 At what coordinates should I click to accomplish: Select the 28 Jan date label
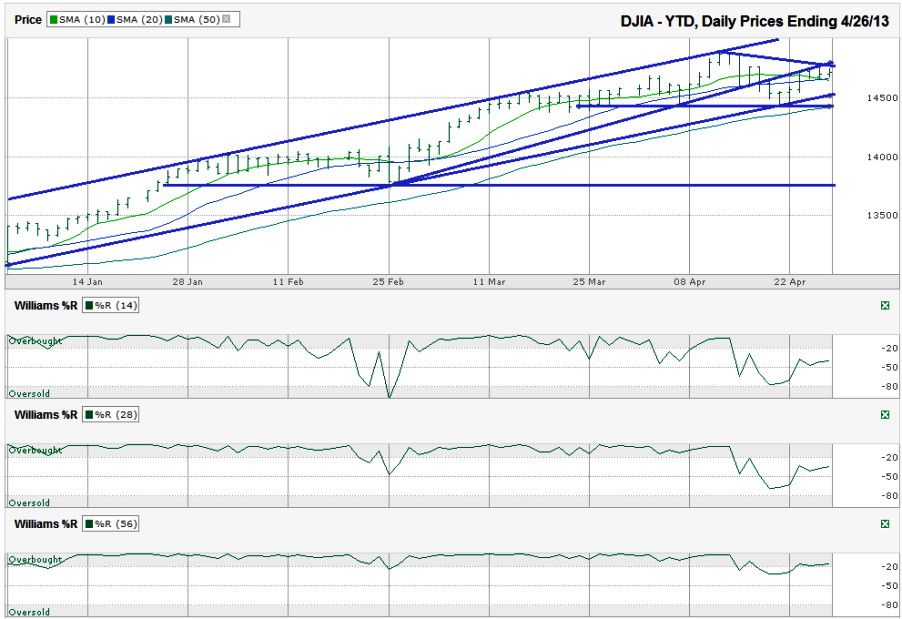pos(188,282)
